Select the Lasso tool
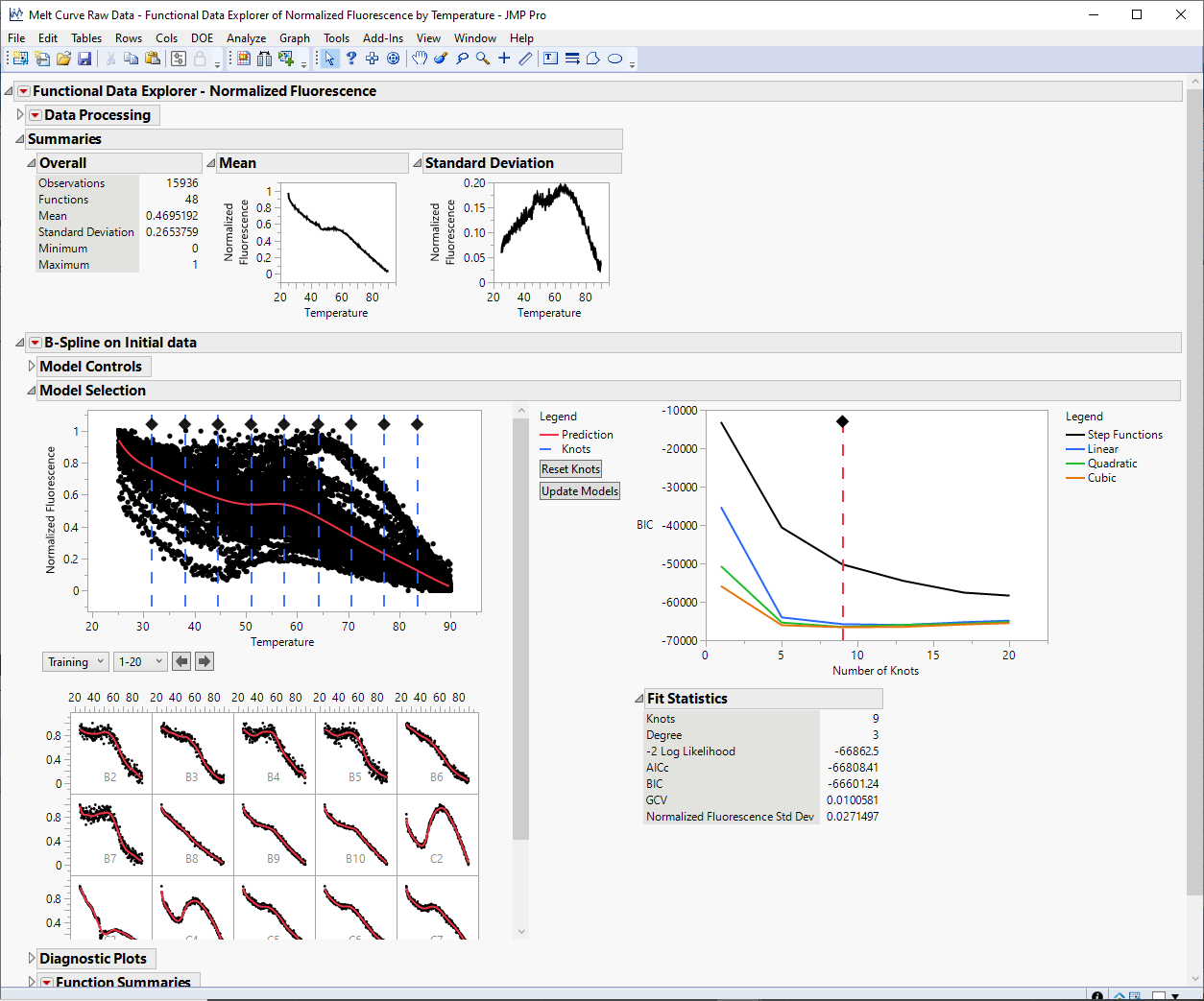 pos(461,59)
